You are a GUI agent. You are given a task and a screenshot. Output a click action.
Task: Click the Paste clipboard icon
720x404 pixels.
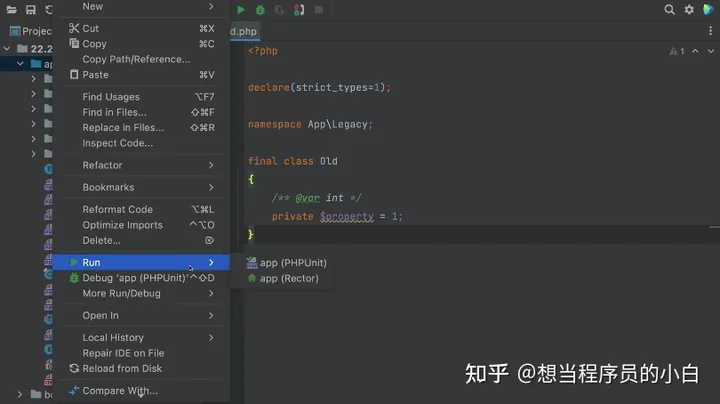[74, 74]
